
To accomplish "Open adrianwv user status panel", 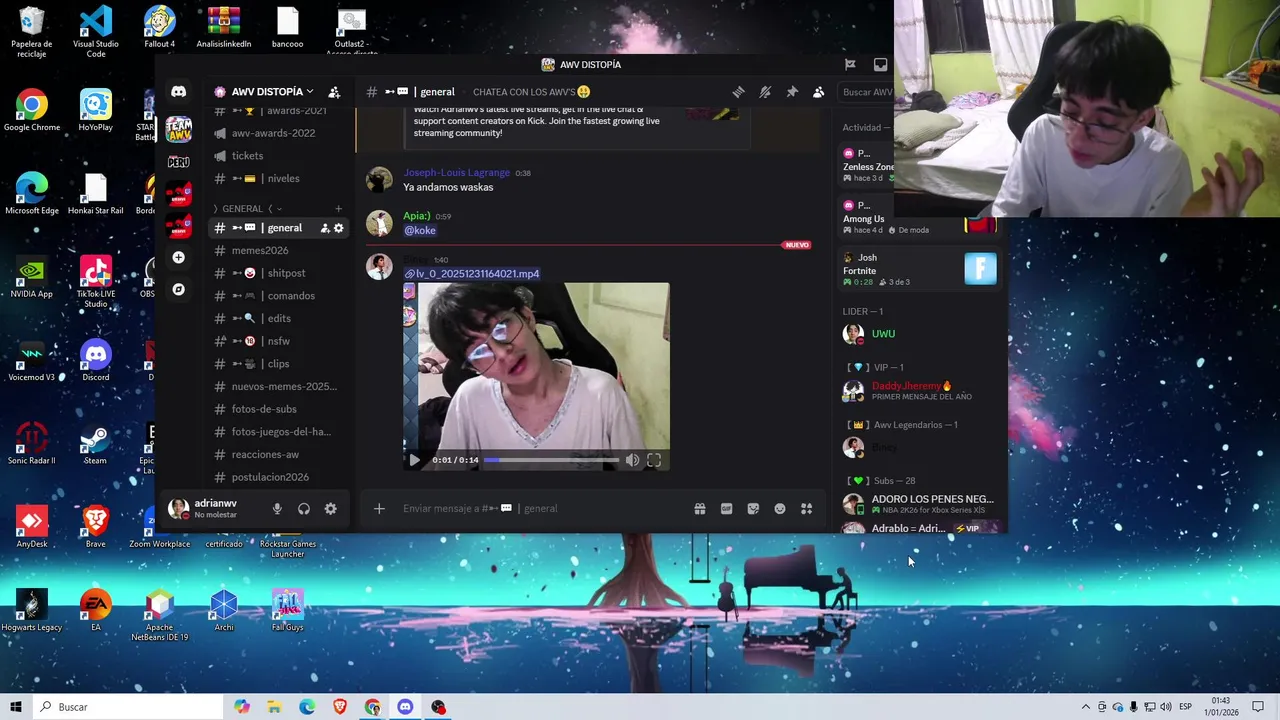I will click(214, 509).
